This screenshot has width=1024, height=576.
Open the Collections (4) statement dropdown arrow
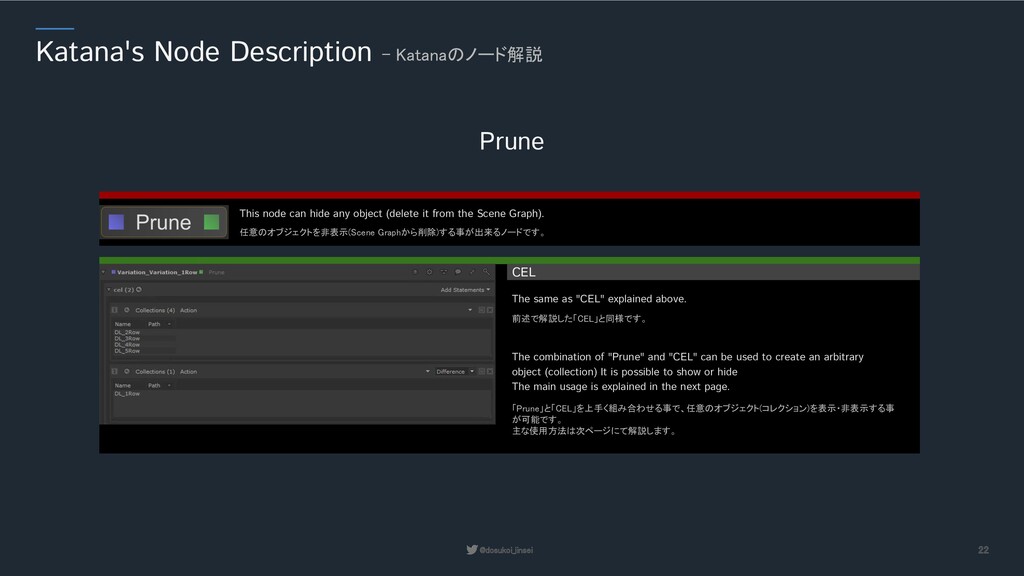click(x=470, y=310)
